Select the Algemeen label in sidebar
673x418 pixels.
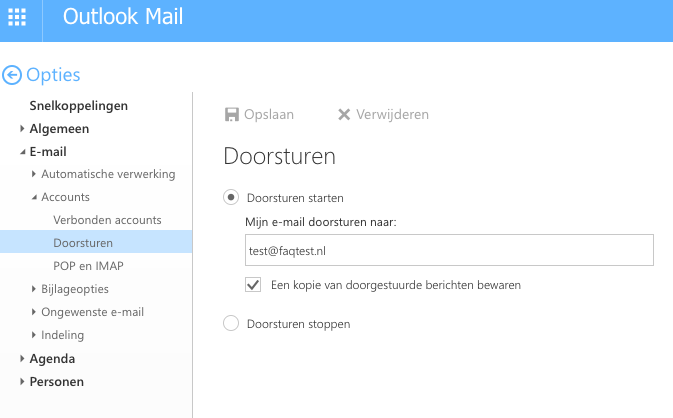[59, 129]
